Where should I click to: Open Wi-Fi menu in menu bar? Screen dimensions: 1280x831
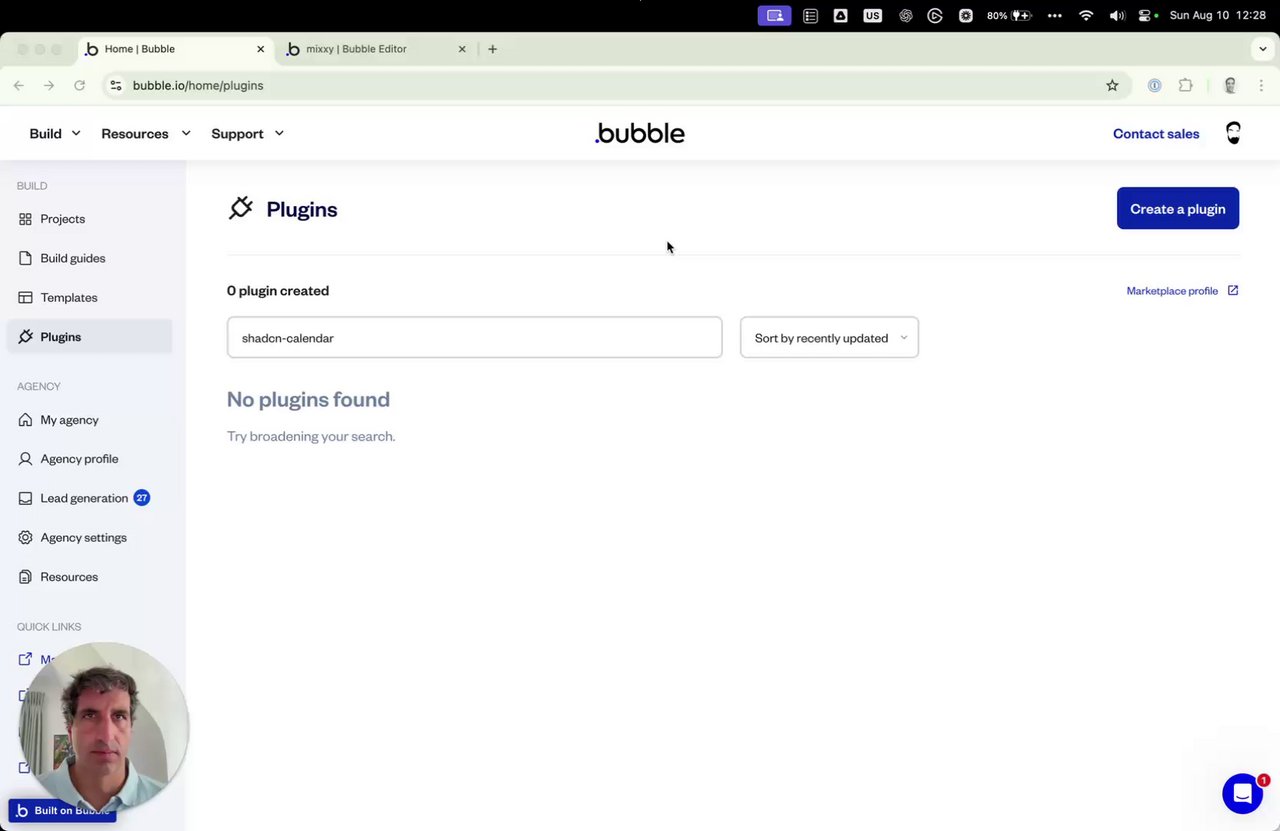[1086, 16]
